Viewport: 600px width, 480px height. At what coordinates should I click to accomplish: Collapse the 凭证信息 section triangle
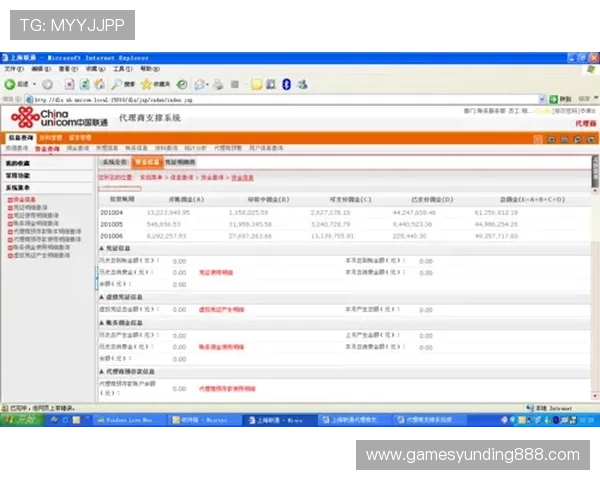click(x=101, y=247)
